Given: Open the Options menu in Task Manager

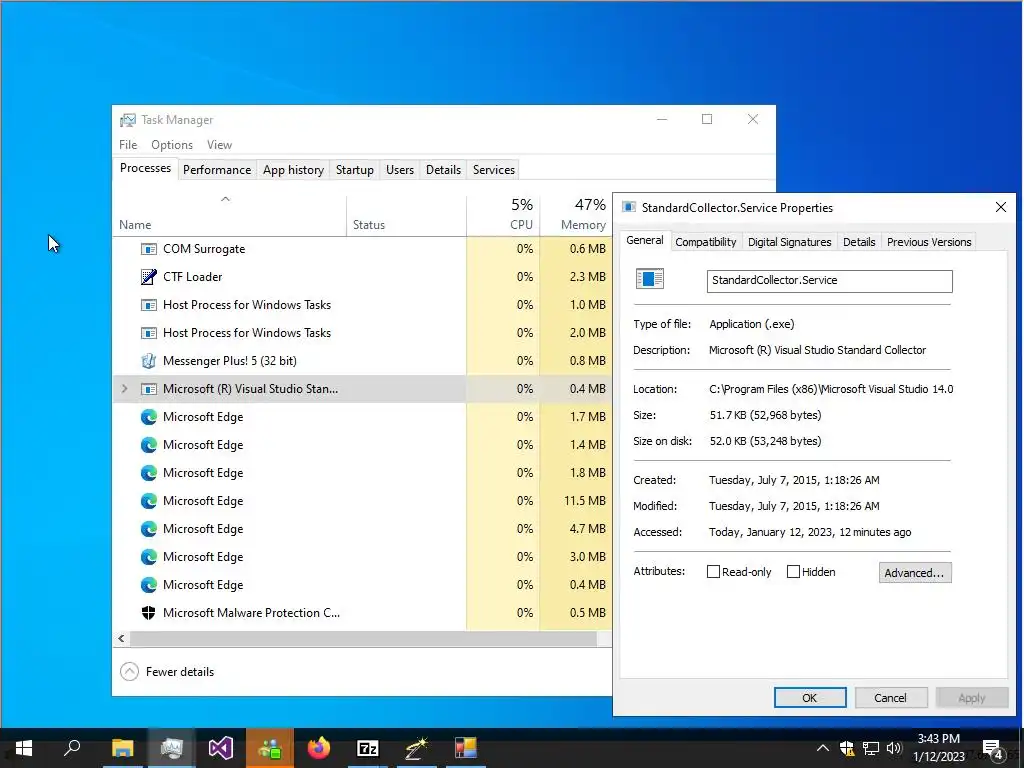Looking at the screenshot, I should pos(172,145).
